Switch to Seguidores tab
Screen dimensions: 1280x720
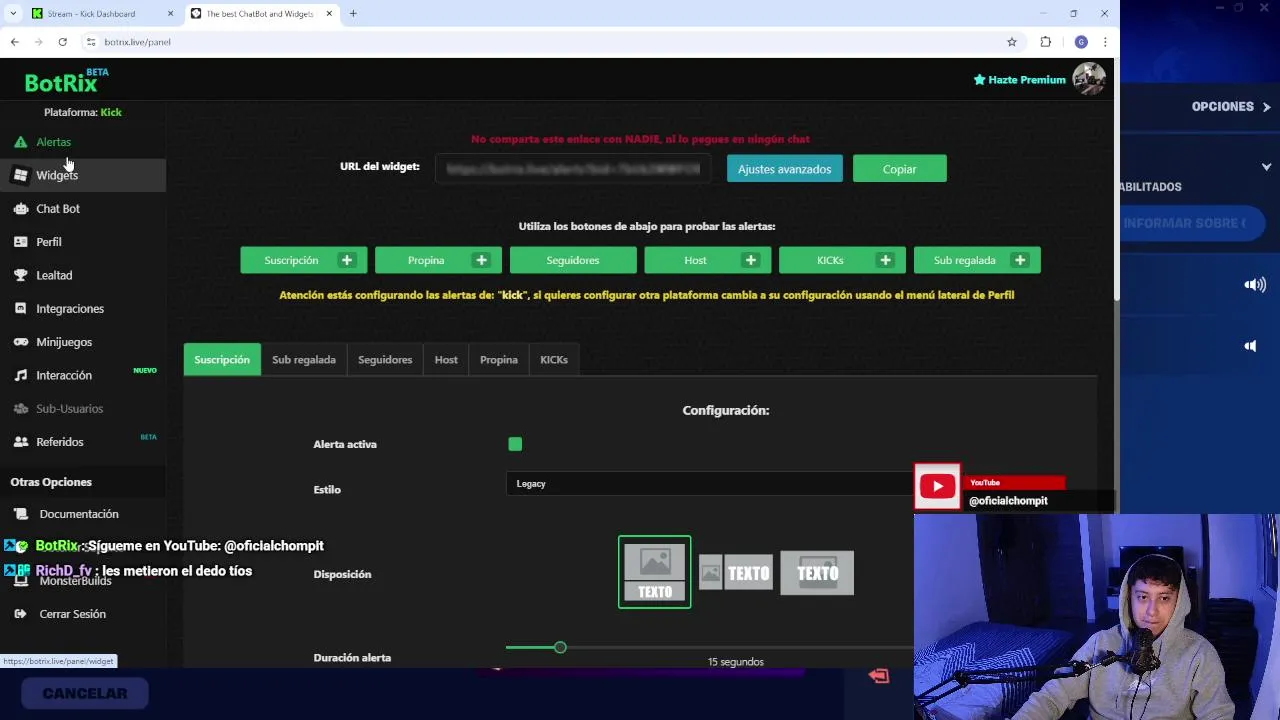coord(385,360)
